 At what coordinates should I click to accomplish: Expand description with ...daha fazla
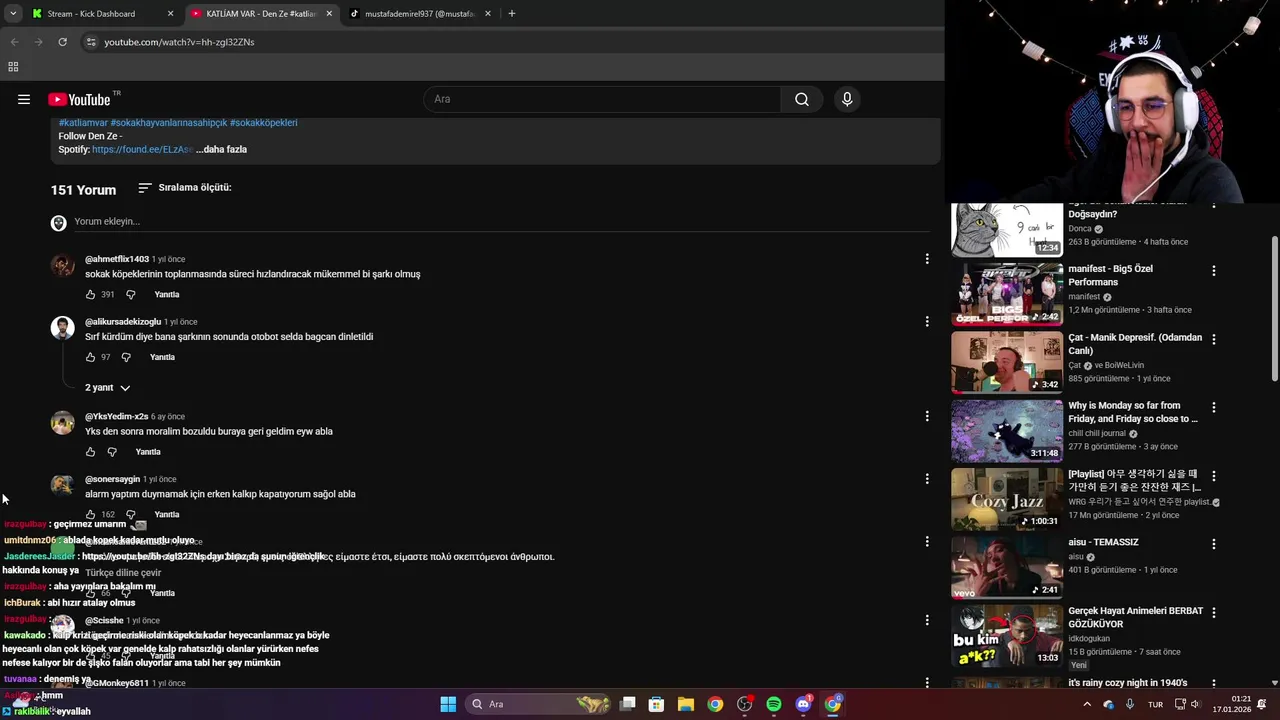(x=221, y=149)
